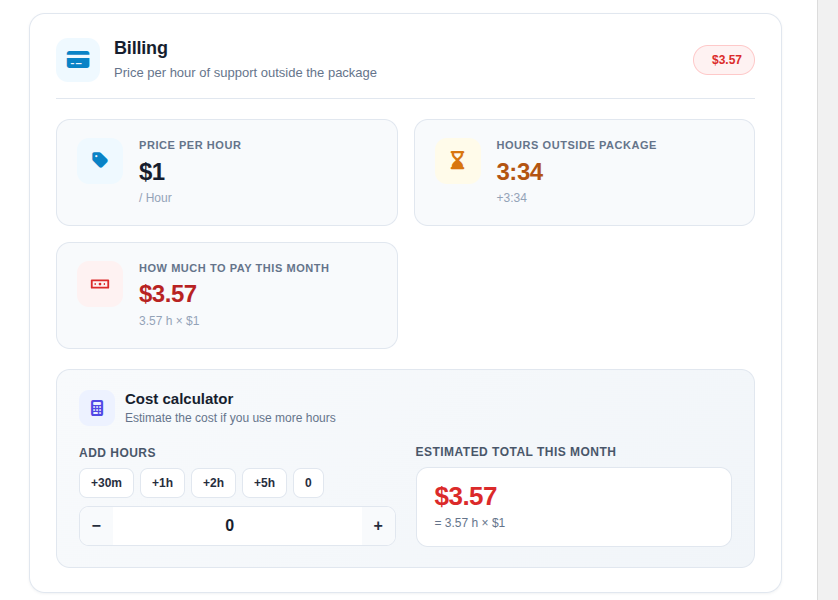Decrease added hours with minus button

click(x=96, y=526)
